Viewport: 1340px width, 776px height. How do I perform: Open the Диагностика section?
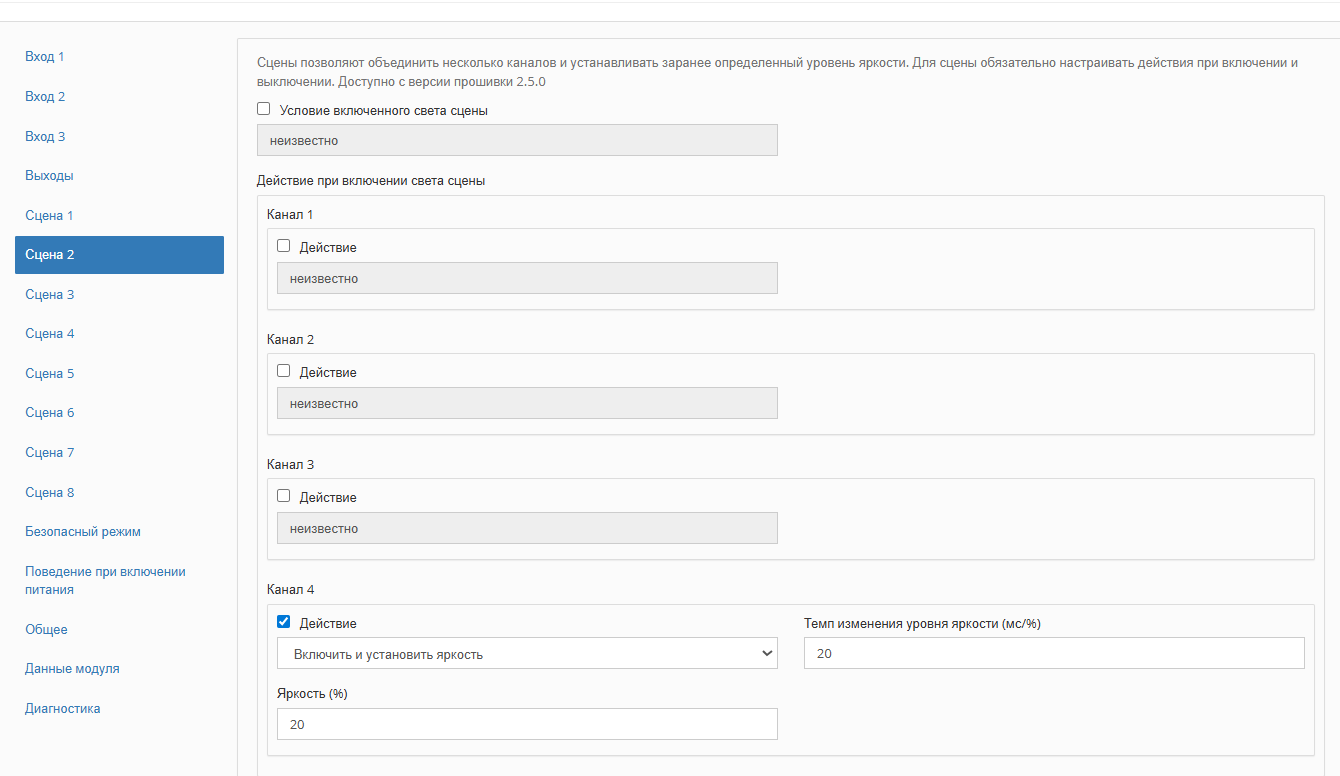63,709
